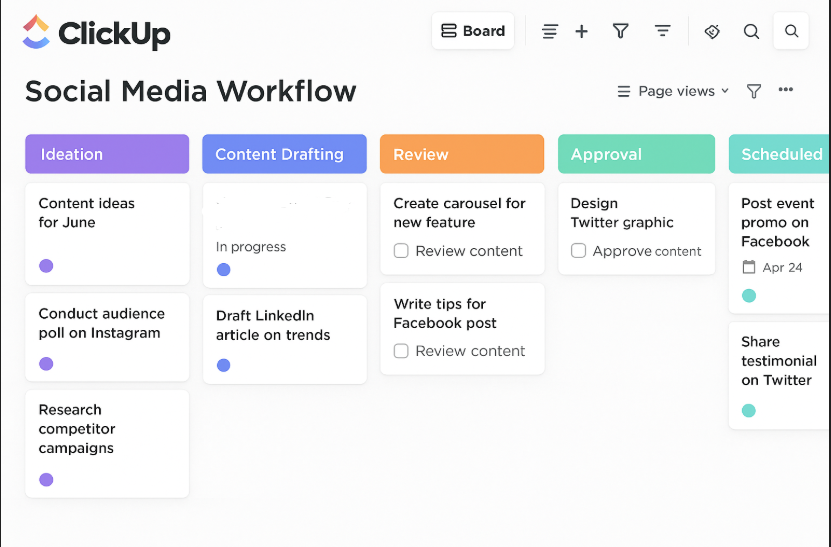Image resolution: width=831 pixels, height=547 pixels.
Task: Click the funnel filter icon in top toolbar
Action: click(x=621, y=32)
